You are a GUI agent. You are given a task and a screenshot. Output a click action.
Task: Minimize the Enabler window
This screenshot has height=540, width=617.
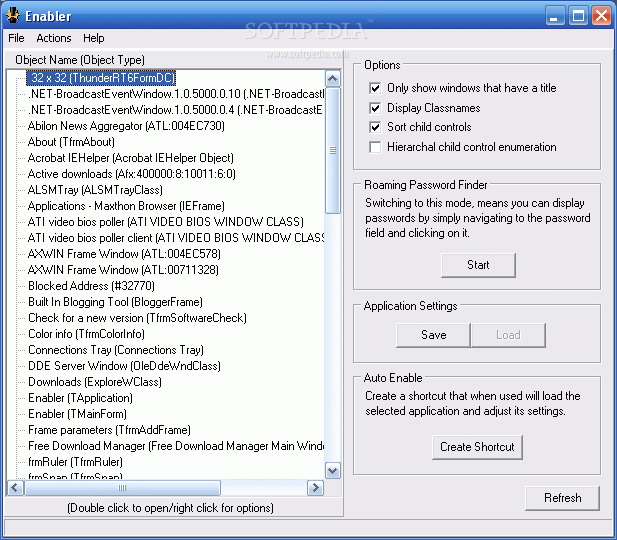pyautogui.click(x=555, y=16)
